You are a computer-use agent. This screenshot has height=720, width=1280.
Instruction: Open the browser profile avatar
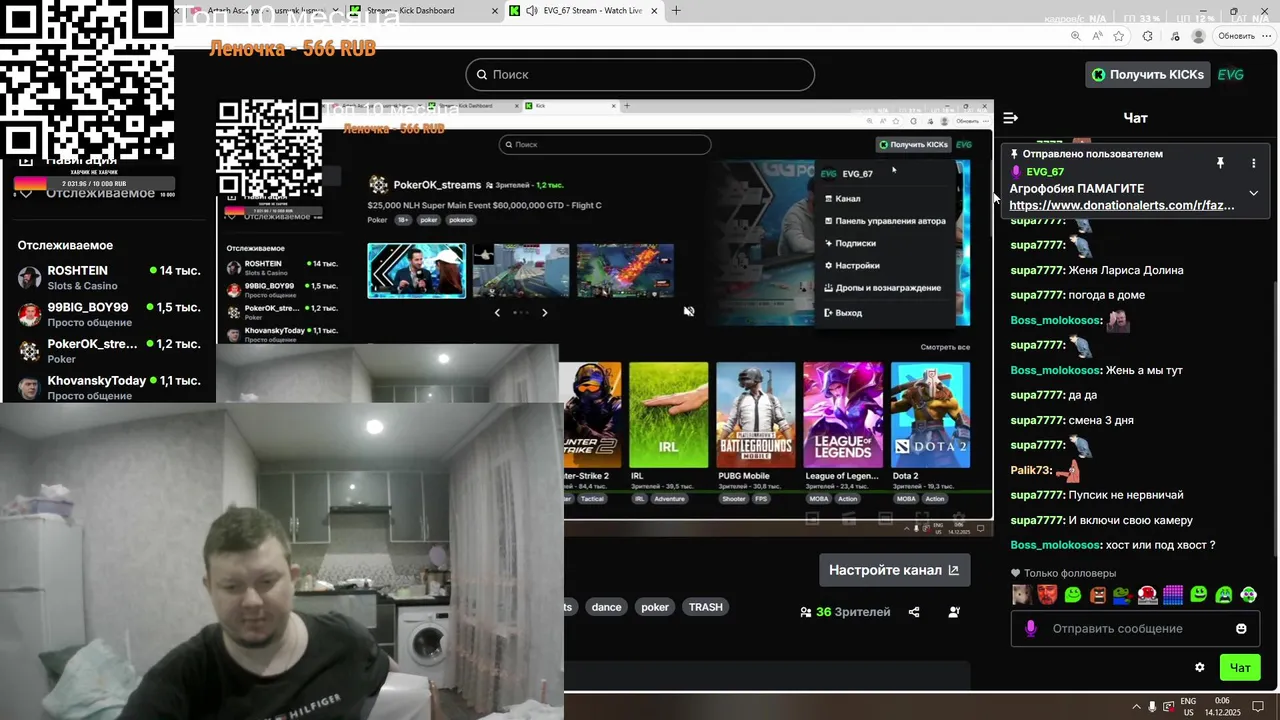1198,36
